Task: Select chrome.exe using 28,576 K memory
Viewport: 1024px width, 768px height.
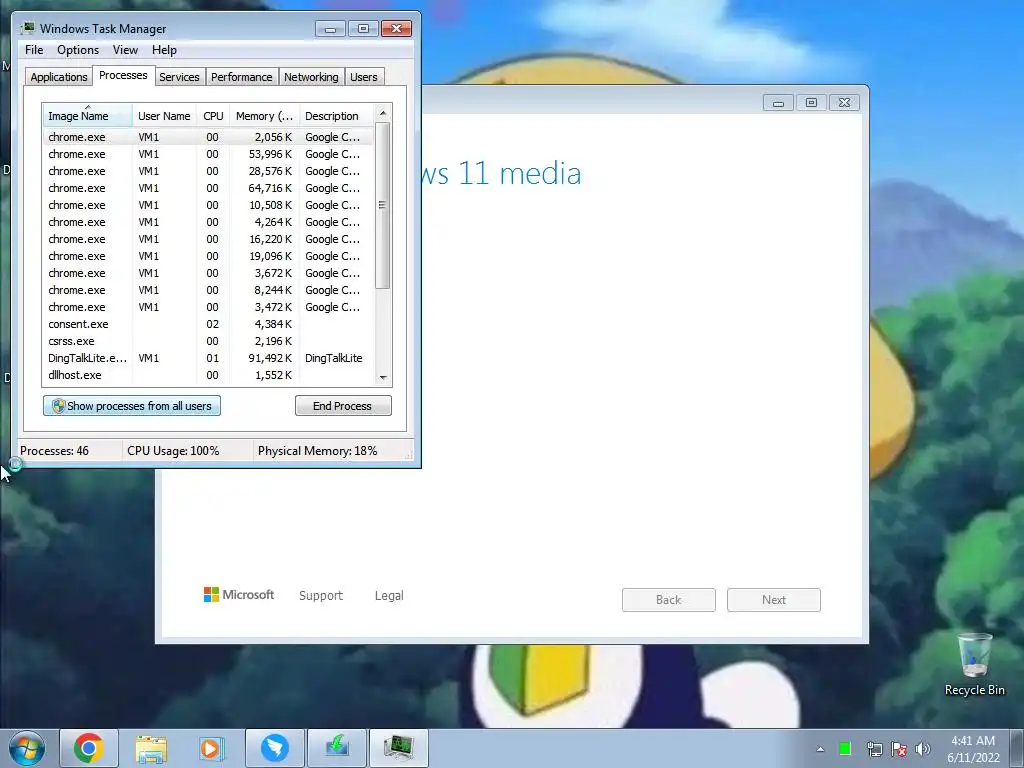Action: click(x=208, y=171)
